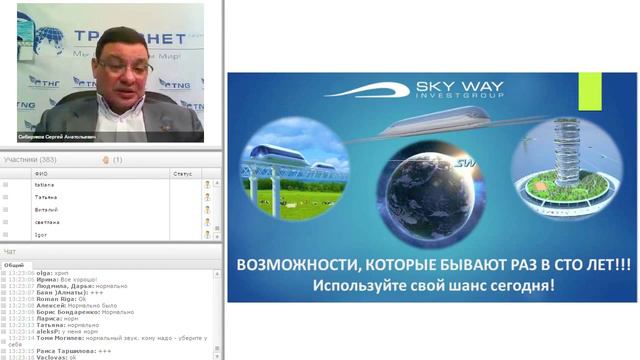The image size is (640, 360).
Task: Click the tower city circle image on slide
Action: pos(567,169)
